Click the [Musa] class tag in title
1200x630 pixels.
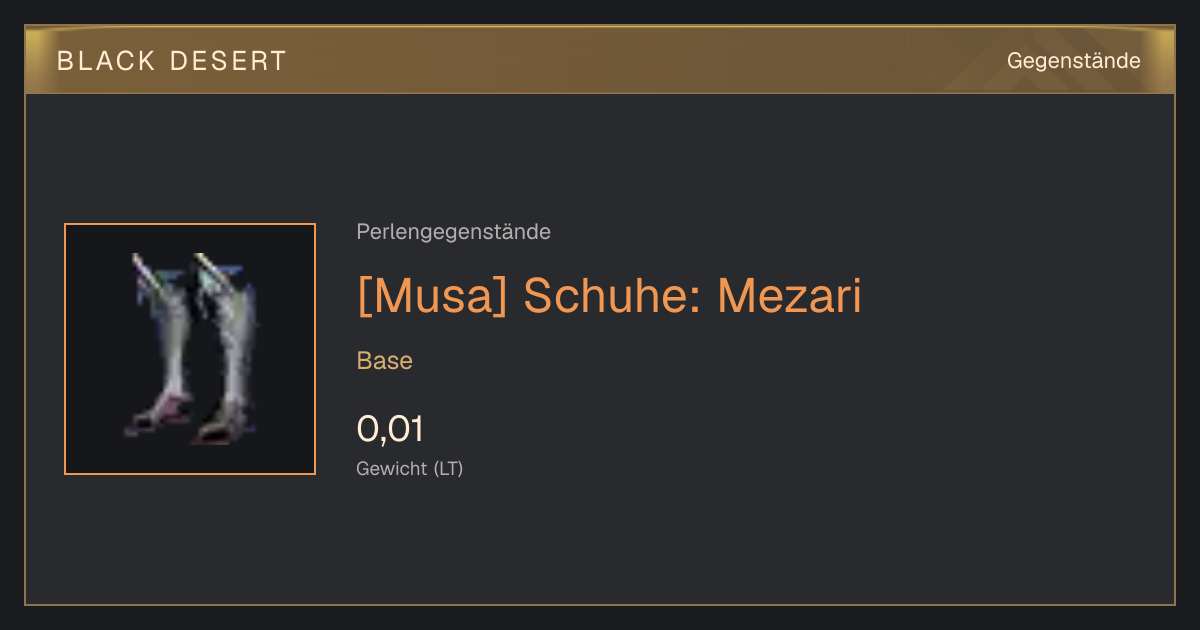pos(432,296)
